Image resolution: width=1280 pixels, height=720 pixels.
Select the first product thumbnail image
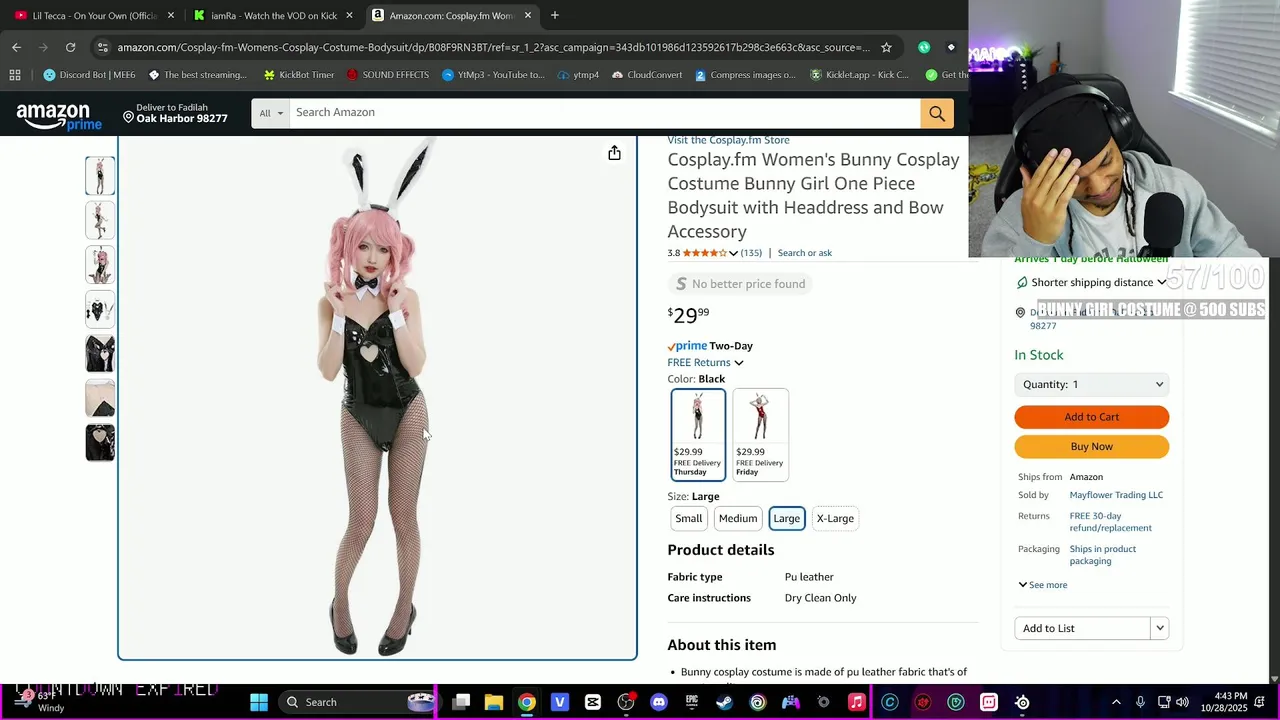(100, 176)
